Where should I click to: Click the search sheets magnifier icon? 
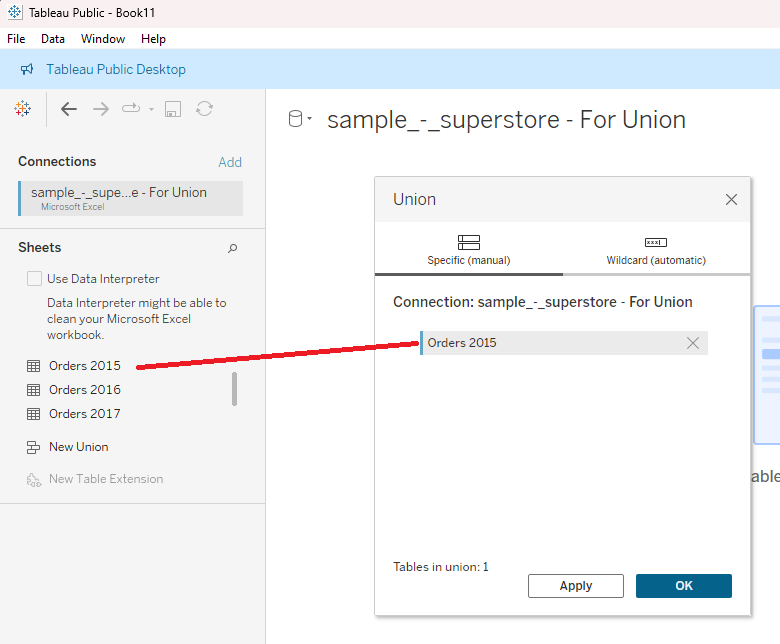232,248
